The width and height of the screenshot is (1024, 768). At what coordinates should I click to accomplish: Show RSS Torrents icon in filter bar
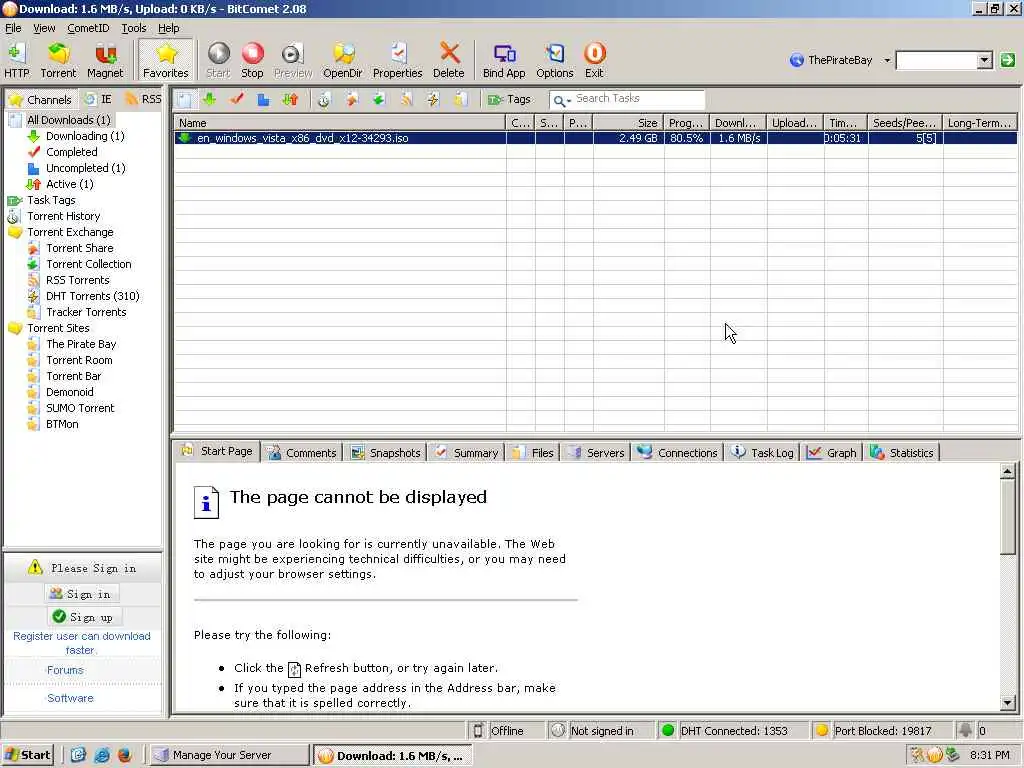[406, 99]
